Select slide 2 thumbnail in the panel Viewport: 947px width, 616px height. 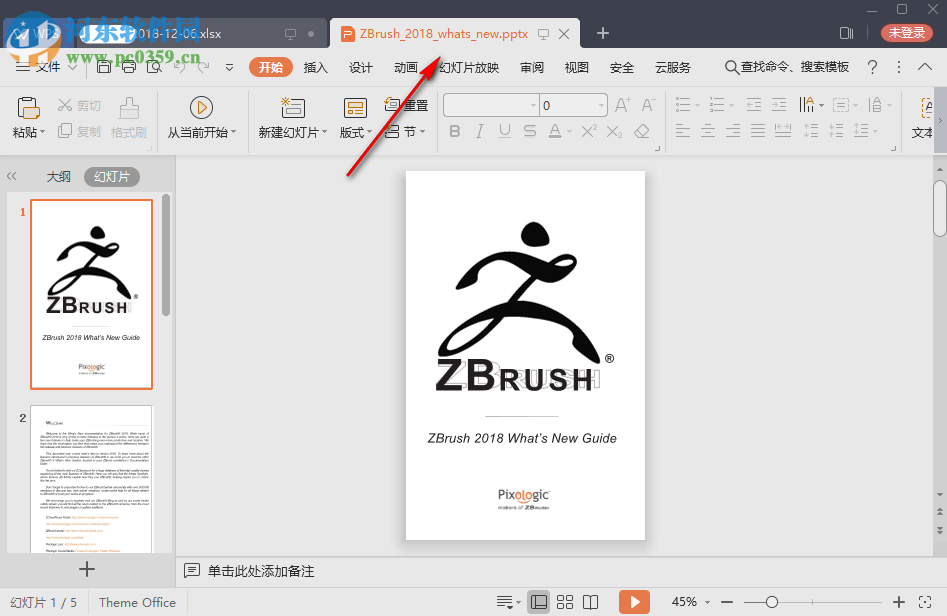tap(91, 478)
